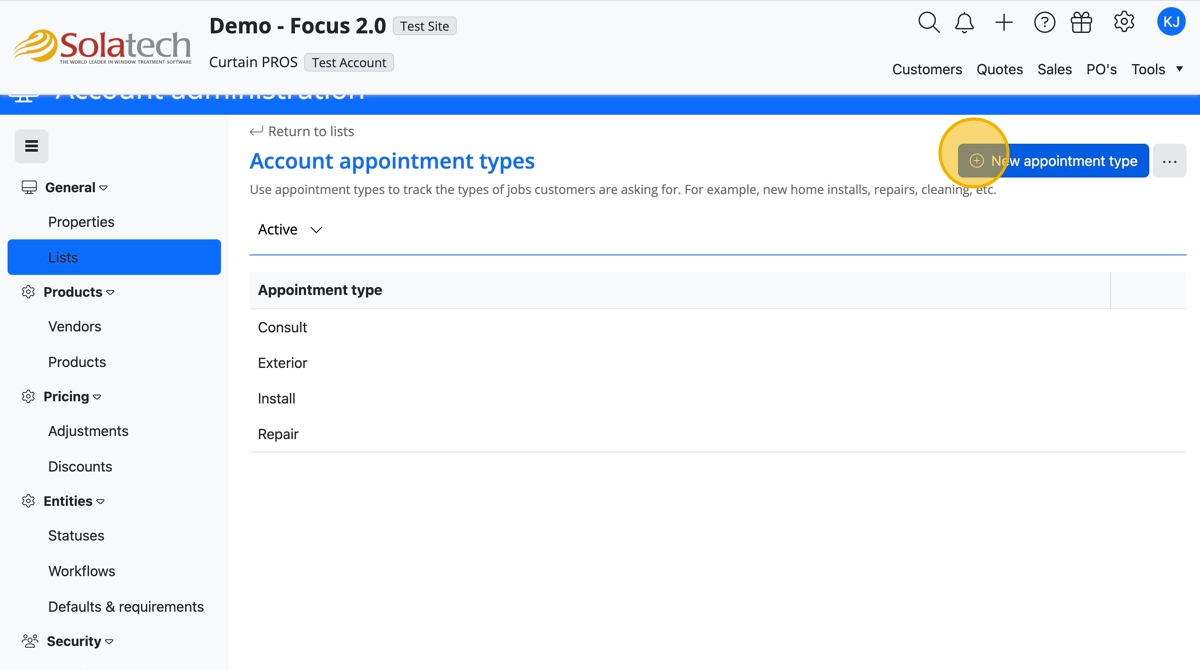Viewport: 1200px width, 670px height.
Task: Click the plus icon in header
Action: [x=1004, y=23]
